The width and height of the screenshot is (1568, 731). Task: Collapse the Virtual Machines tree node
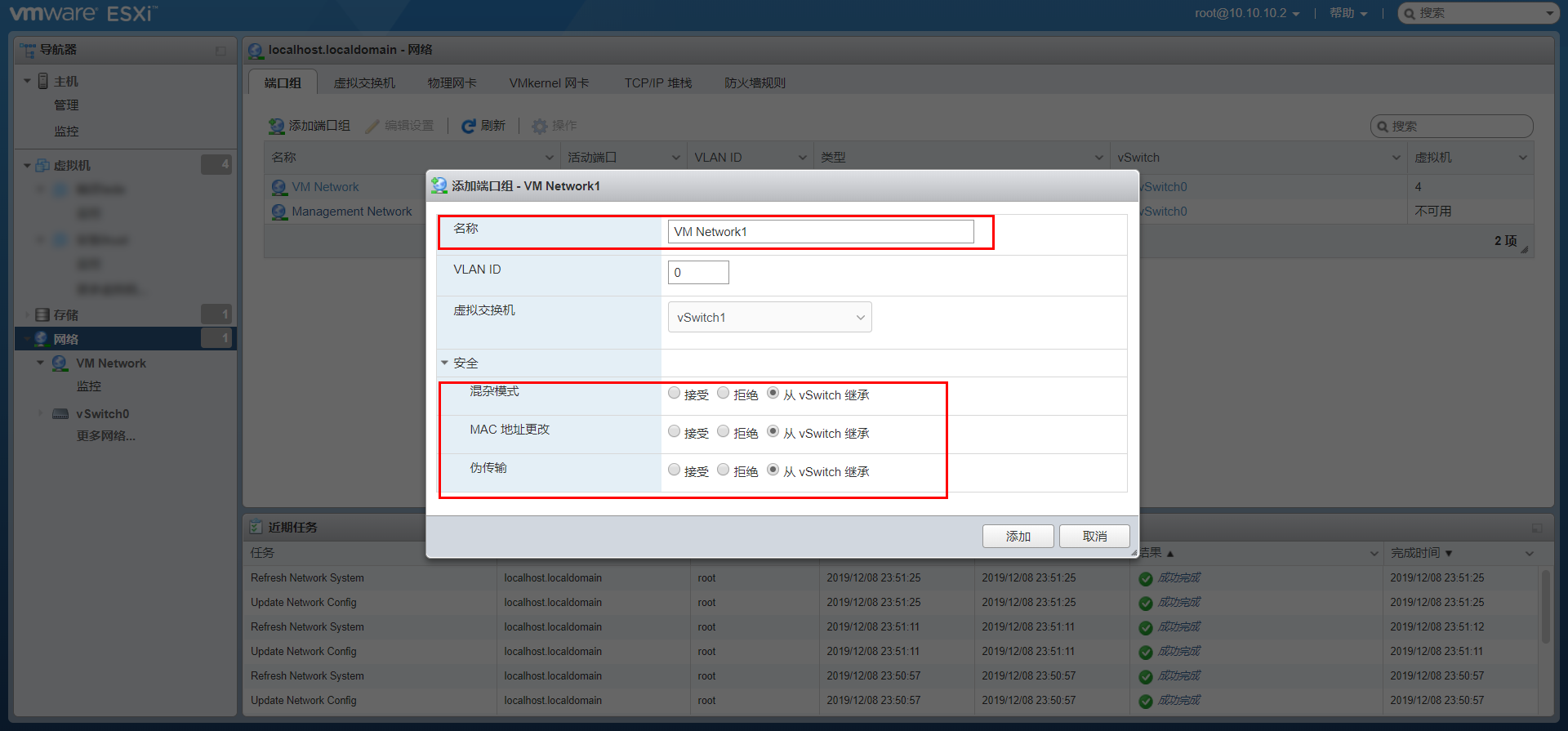point(27,165)
